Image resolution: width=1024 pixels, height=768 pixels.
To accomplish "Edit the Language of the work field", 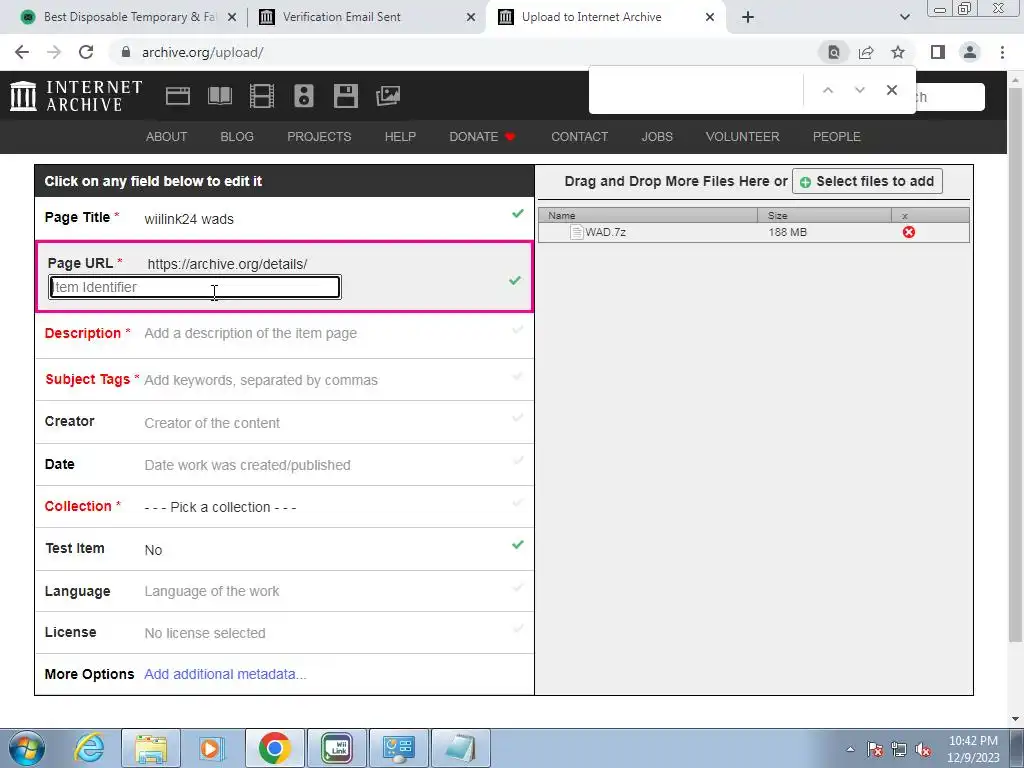I will click(284, 591).
